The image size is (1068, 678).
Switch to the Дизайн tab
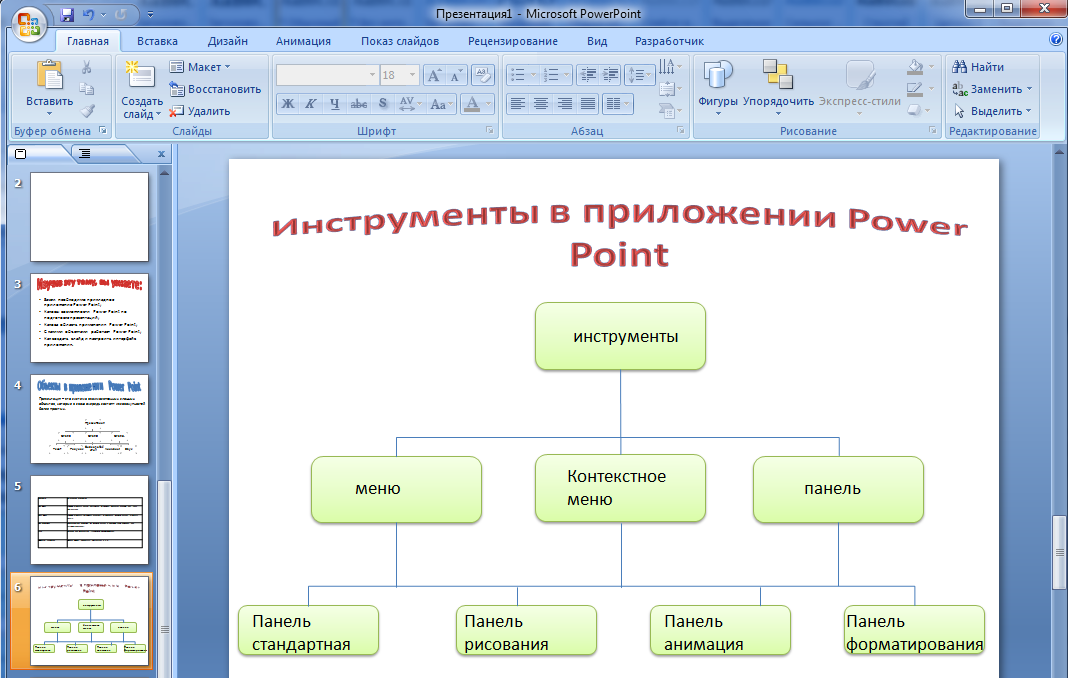pos(227,41)
